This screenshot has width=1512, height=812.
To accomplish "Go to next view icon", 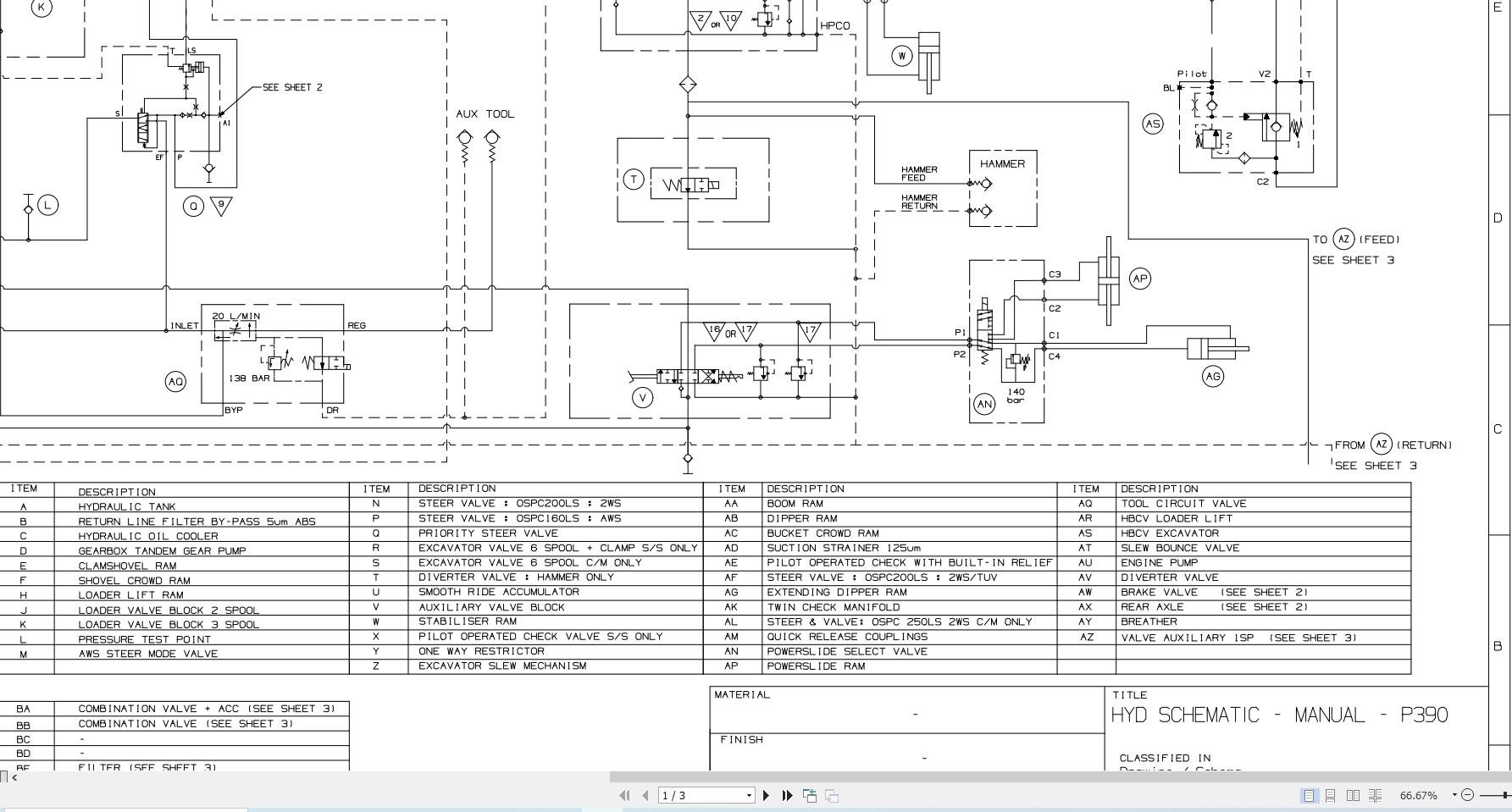I will (x=832, y=795).
